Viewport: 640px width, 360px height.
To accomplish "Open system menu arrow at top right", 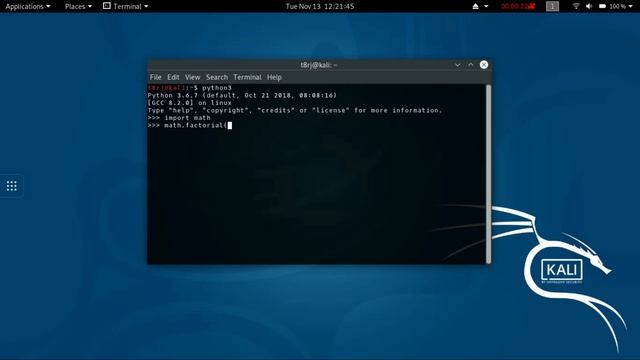I will coord(631,6).
